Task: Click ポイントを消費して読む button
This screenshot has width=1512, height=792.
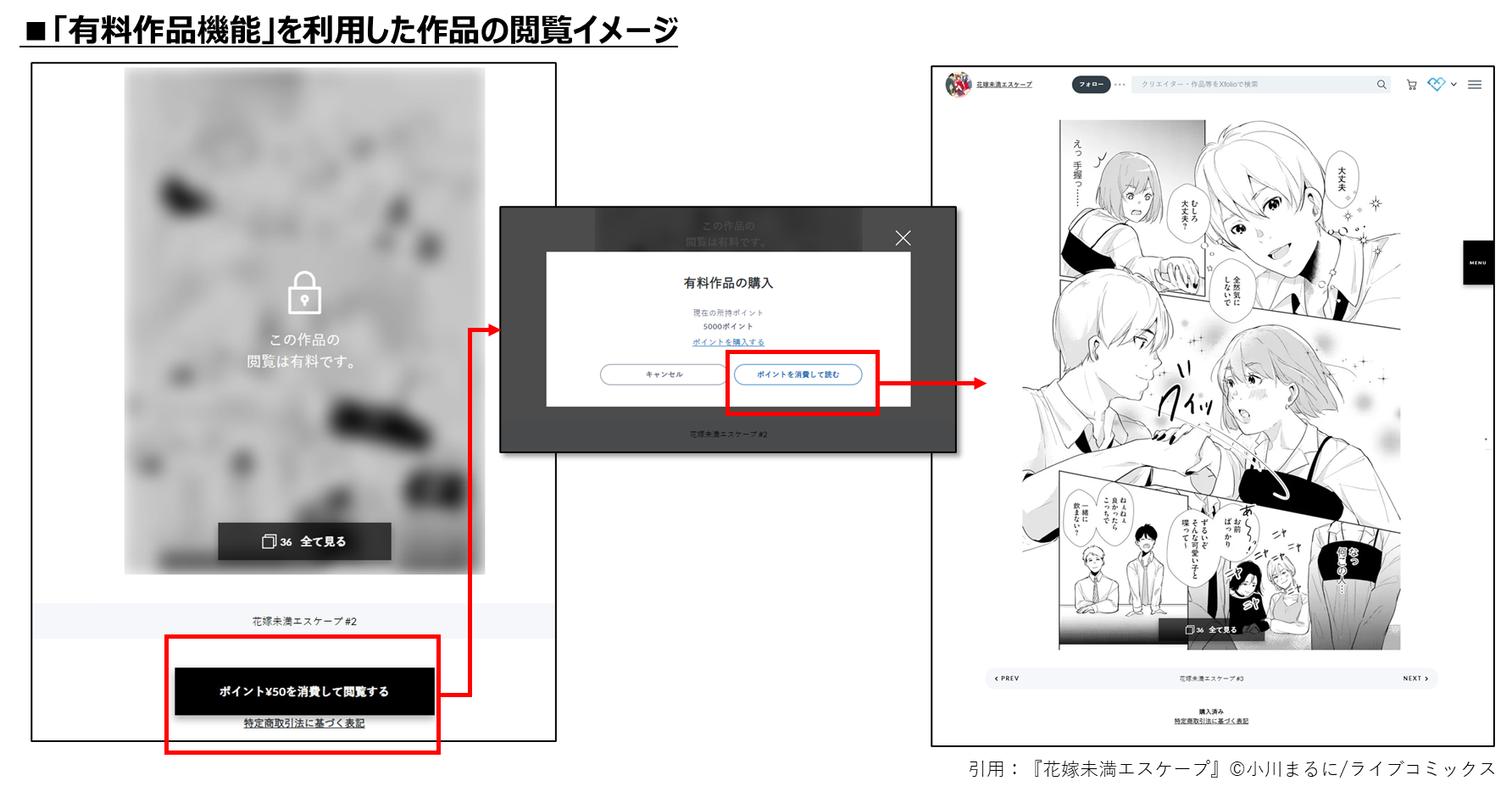Action: 798,374
